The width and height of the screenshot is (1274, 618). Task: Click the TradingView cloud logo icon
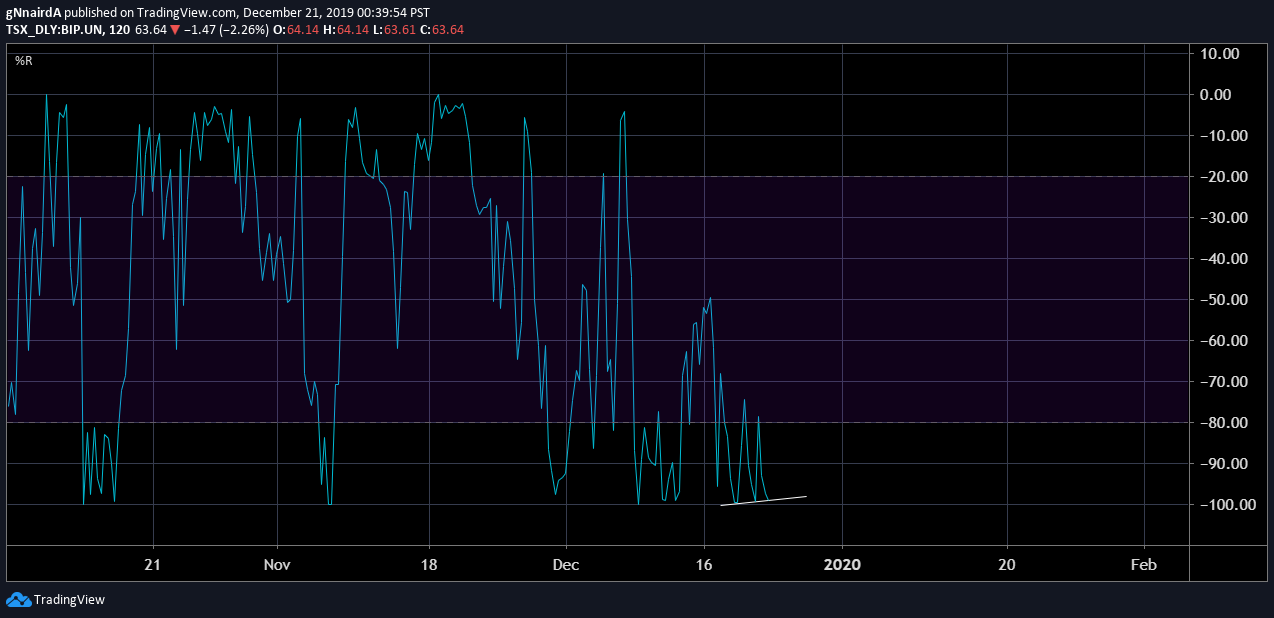[18, 600]
